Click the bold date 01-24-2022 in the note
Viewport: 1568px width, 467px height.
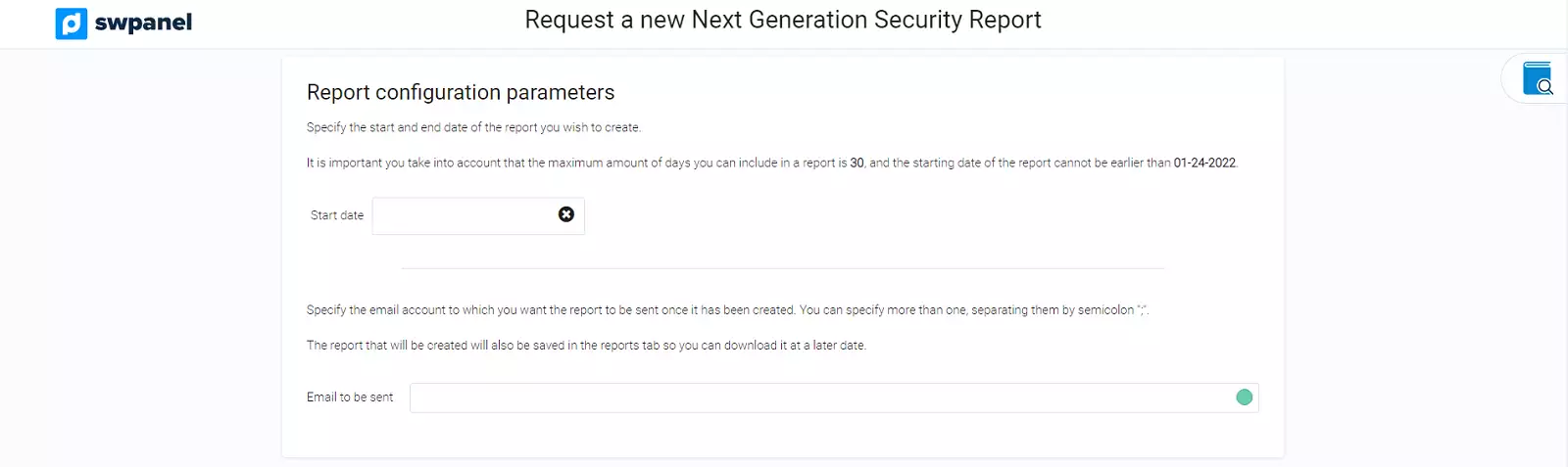coord(1204,163)
